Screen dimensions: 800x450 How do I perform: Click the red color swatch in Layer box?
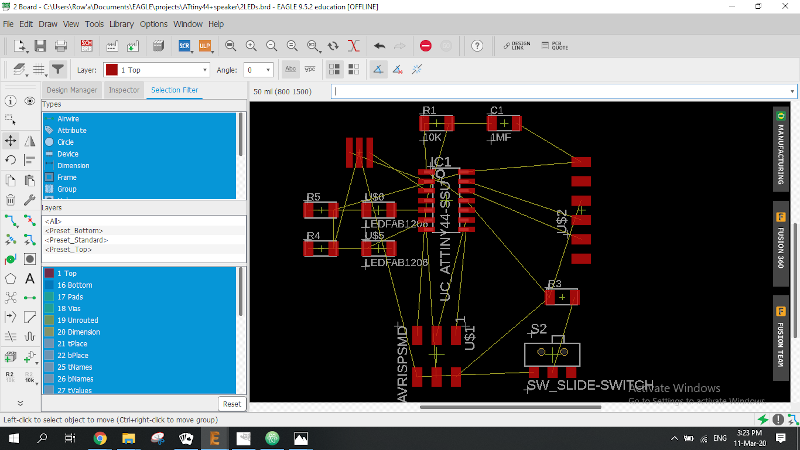coord(112,70)
